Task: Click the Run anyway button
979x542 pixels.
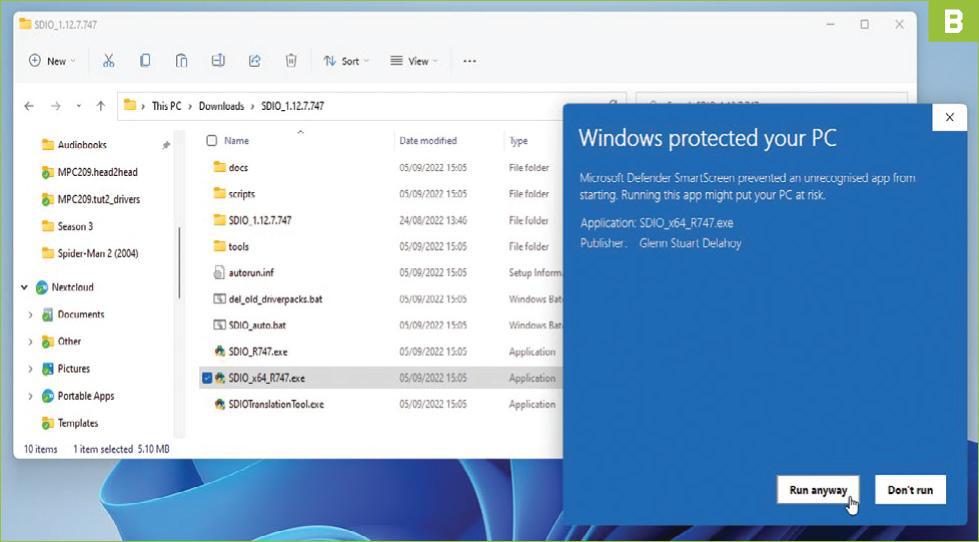Action: click(818, 490)
